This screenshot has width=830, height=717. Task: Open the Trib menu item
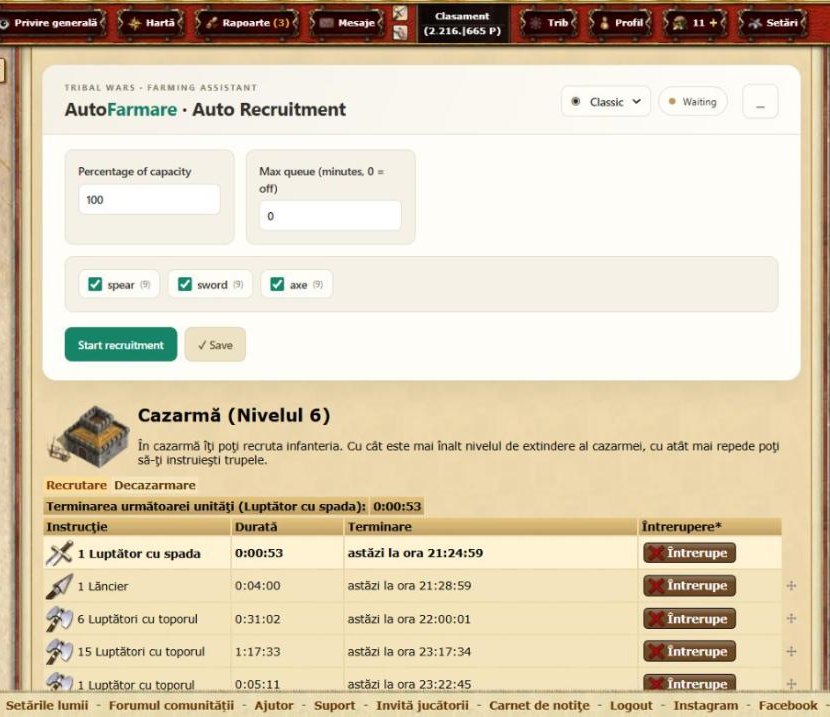pyautogui.click(x=550, y=23)
